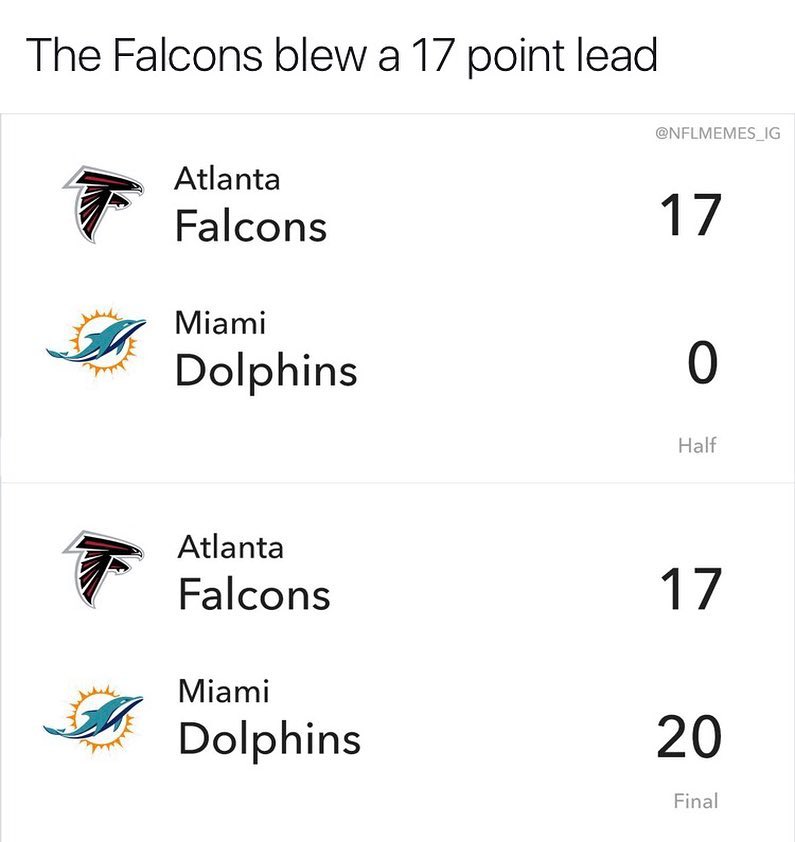The height and width of the screenshot is (842, 795).
Task: Click Atlanta city label in halftime card
Action: pos(227,179)
